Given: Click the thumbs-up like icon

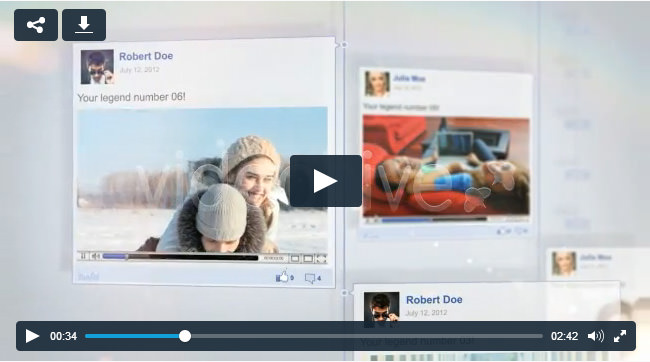Looking at the screenshot, I should tap(282, 277).
